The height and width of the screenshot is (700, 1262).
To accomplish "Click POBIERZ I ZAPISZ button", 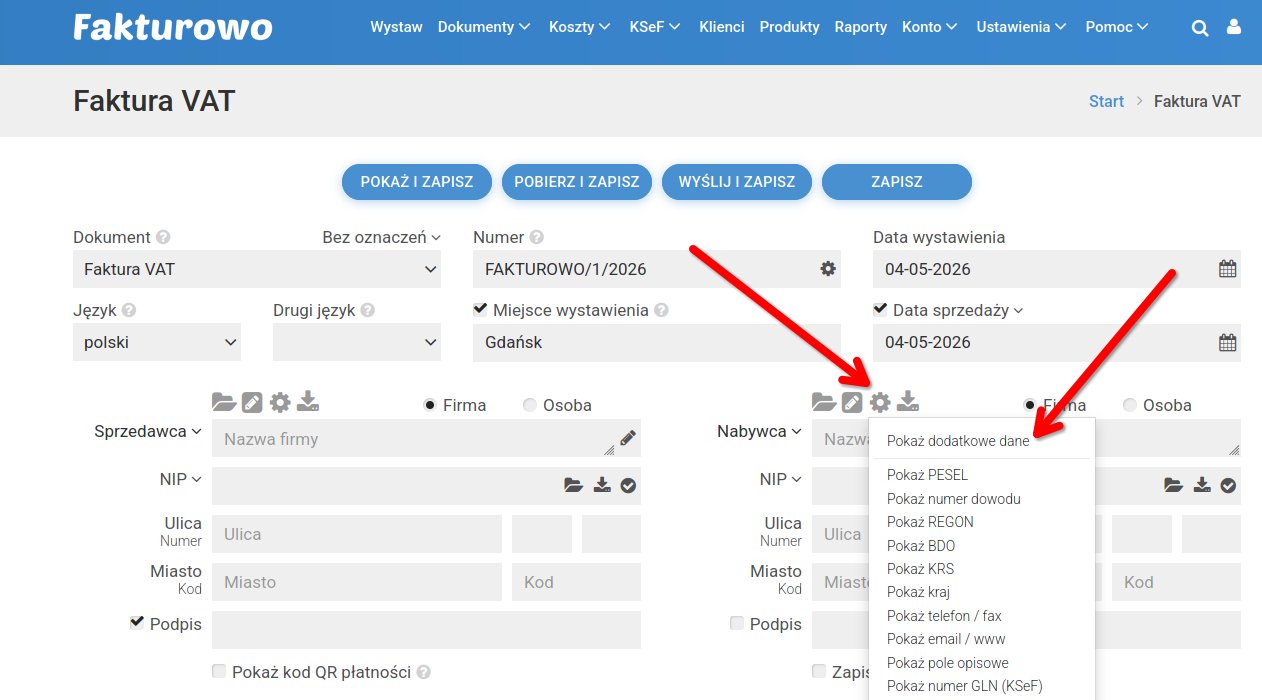I will pos(577,182).
